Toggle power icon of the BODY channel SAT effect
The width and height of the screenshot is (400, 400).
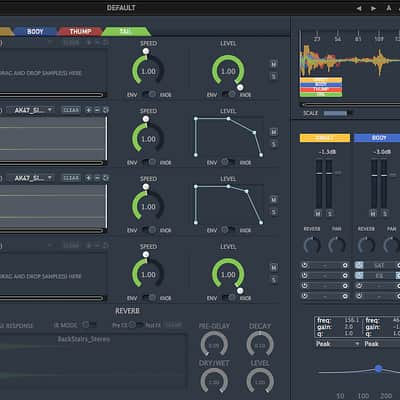click(x=359, y=265)
